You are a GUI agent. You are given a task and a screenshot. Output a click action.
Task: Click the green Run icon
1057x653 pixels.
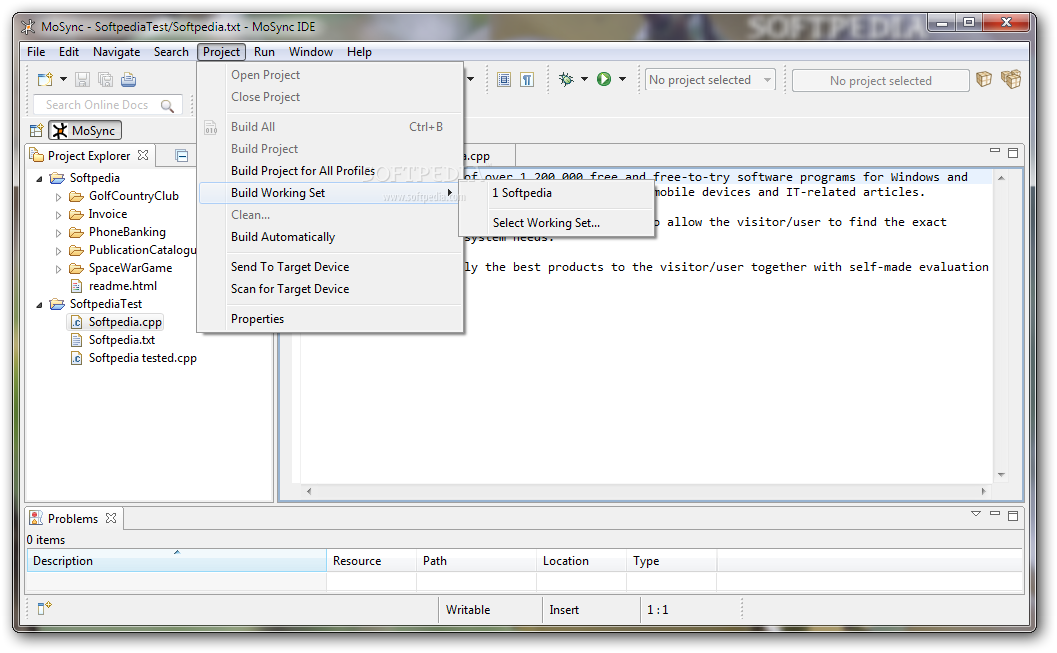tap(604, 80)
